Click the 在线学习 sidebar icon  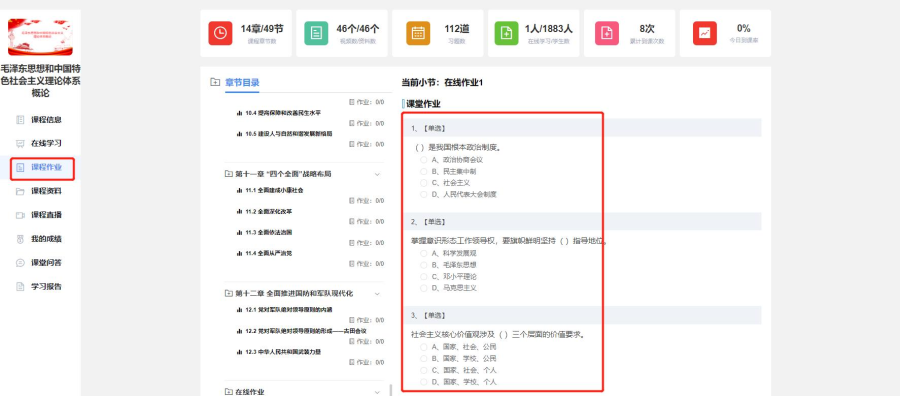20,143
